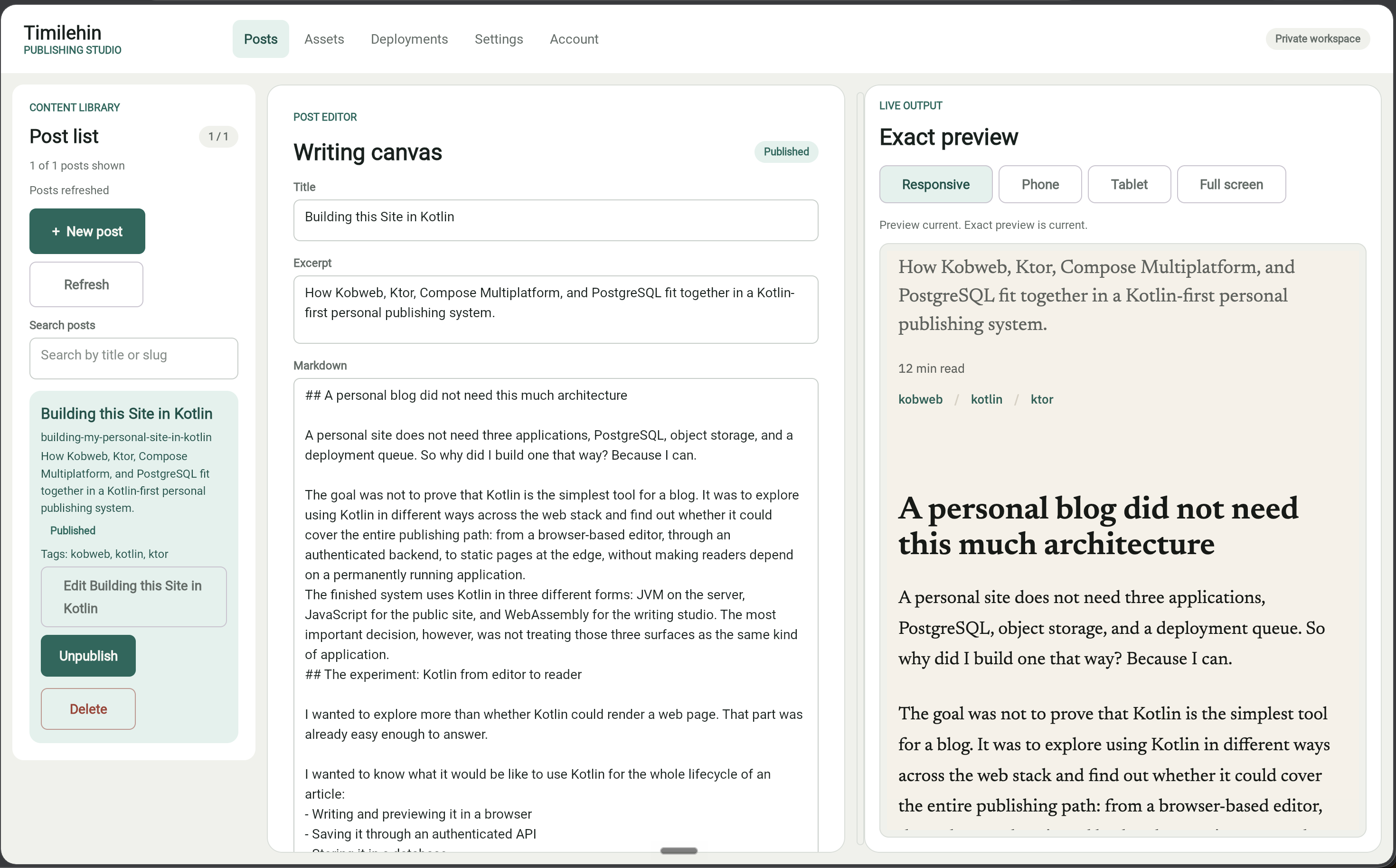
Task: Click the Tags: kobweb, kotlin, ktor line
Action: (x=104, y=554)
